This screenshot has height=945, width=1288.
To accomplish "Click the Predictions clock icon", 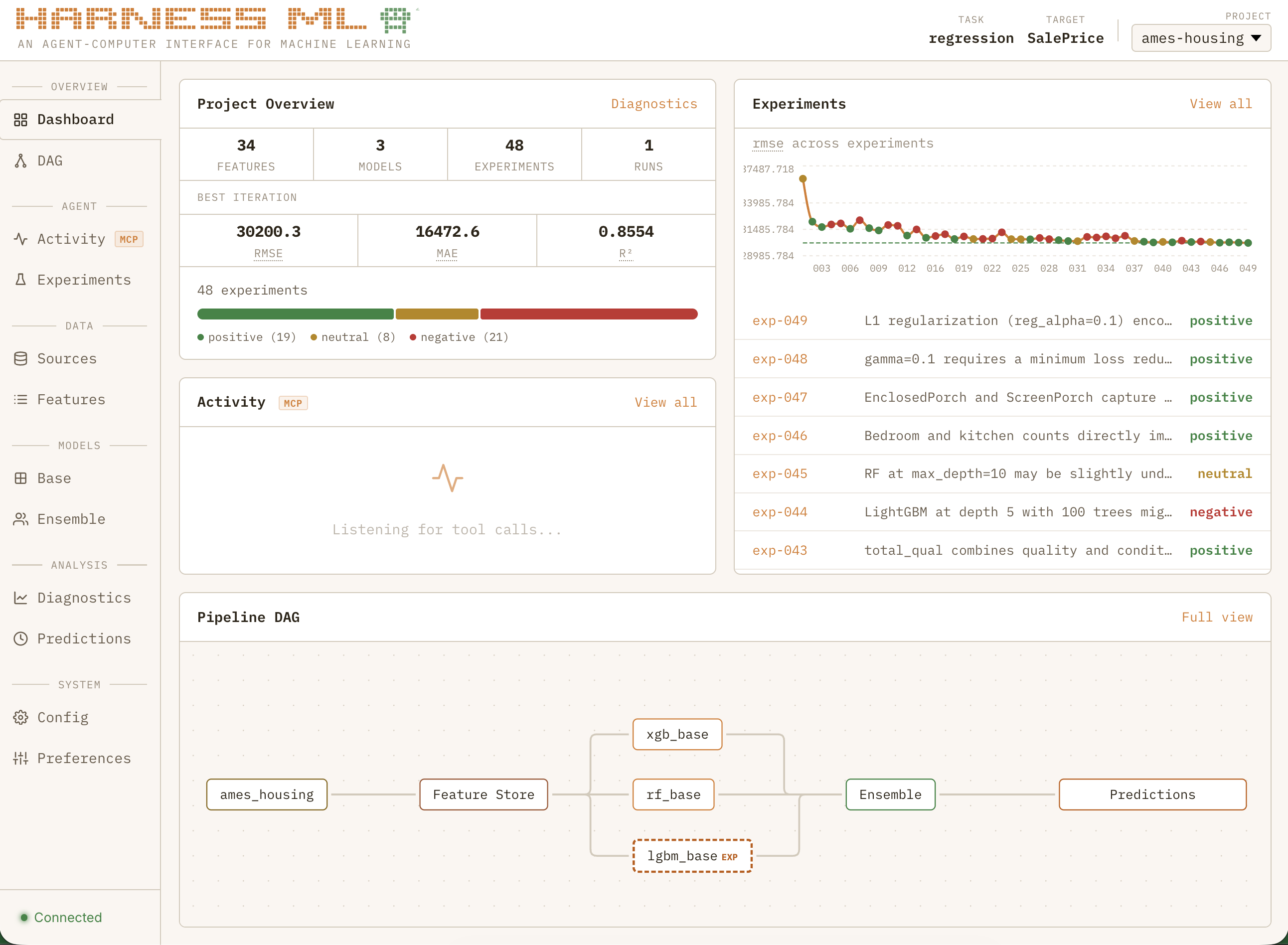I will 21,638.
